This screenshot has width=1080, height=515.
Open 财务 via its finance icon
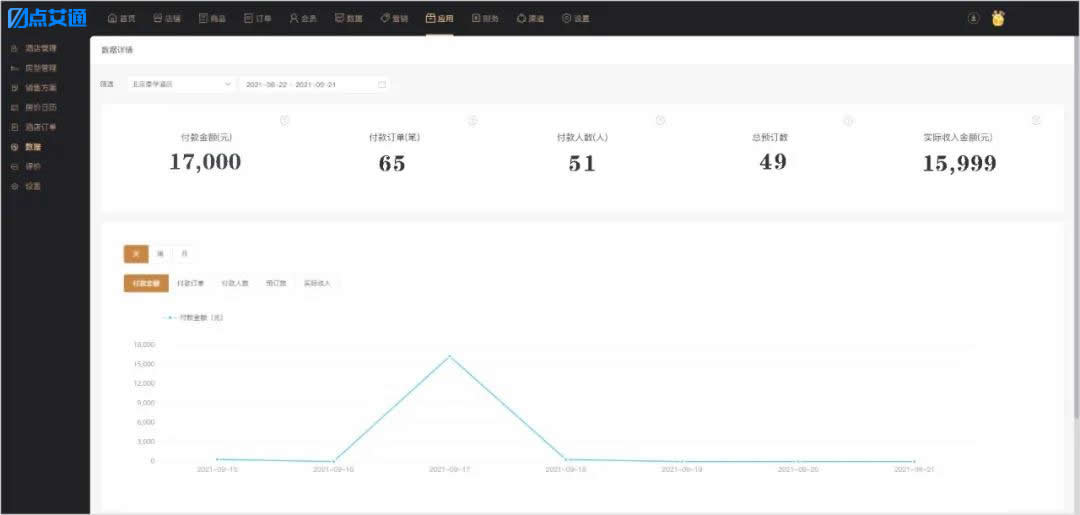[x=476, y=19]
